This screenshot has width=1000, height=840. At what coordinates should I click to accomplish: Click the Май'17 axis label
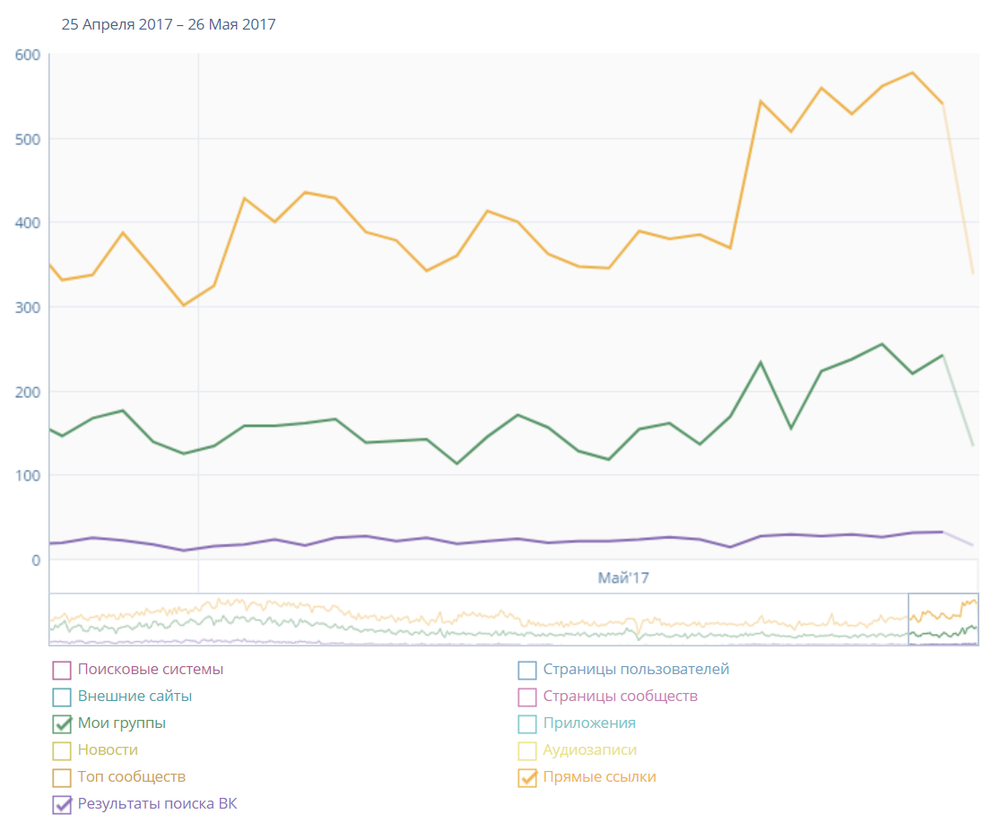coord(625,577)
